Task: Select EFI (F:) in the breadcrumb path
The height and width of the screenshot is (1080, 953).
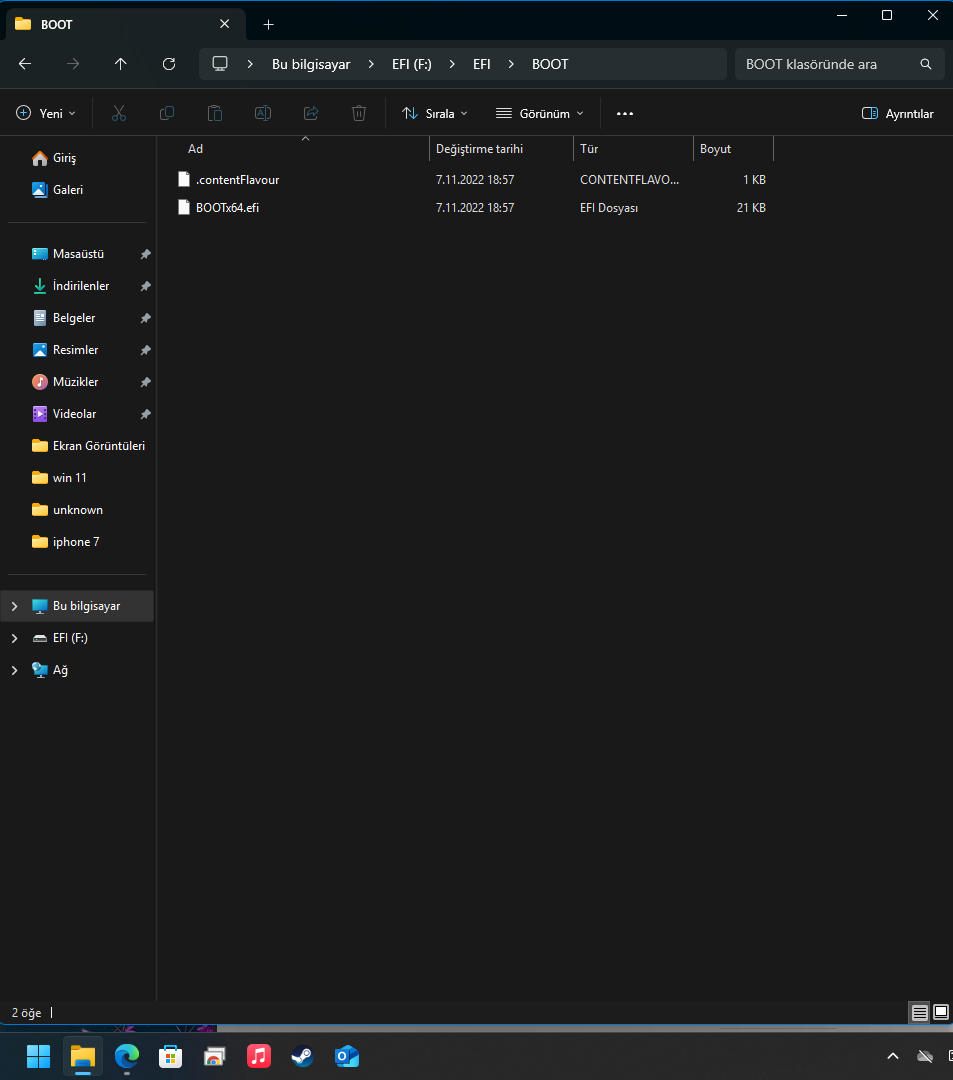Action: [411, 64]
